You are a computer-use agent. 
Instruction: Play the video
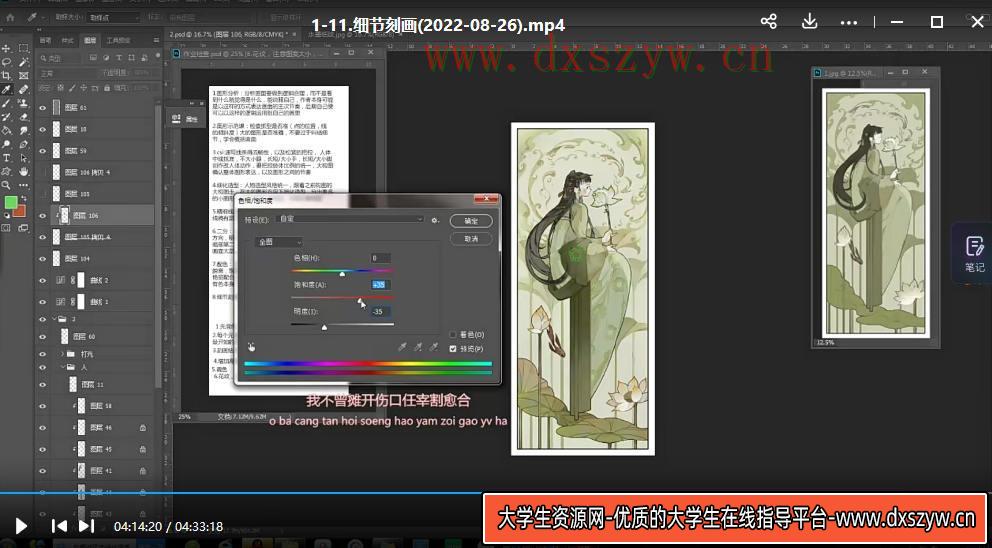tap(21, 526)
